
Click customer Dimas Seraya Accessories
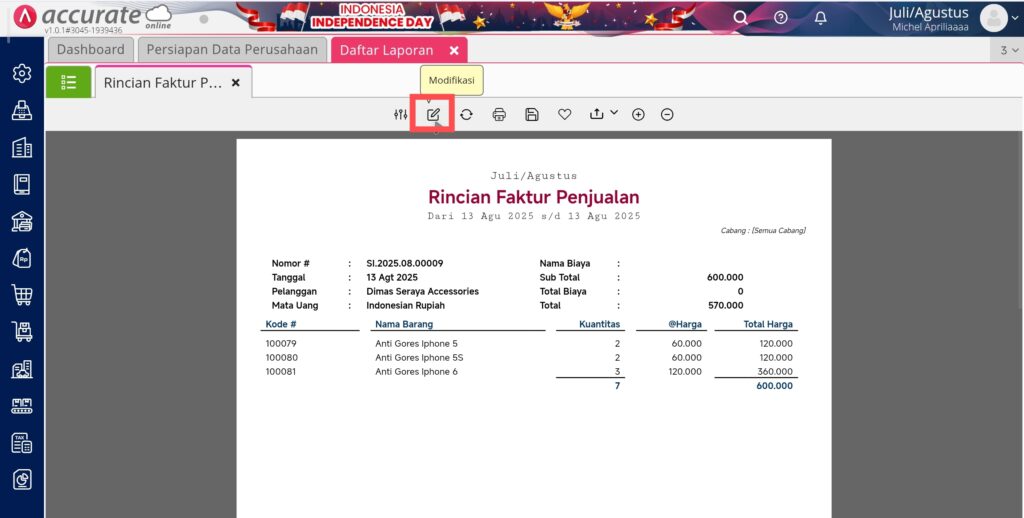point(423,291)
